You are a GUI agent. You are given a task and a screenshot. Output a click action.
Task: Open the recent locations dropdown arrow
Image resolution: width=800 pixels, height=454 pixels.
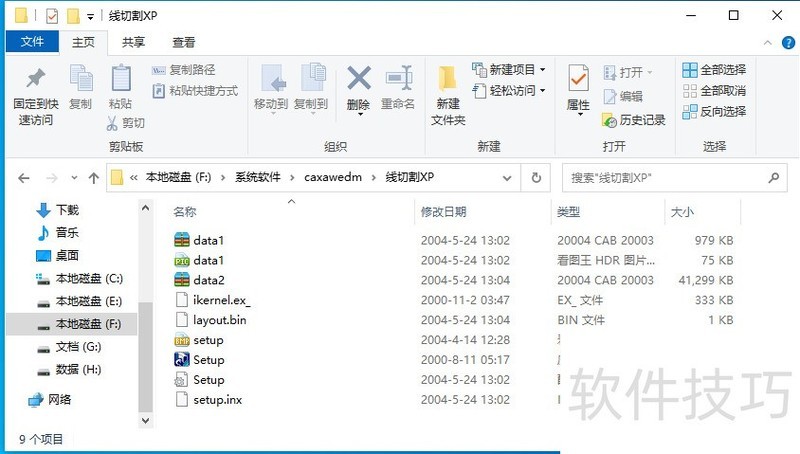74,178
